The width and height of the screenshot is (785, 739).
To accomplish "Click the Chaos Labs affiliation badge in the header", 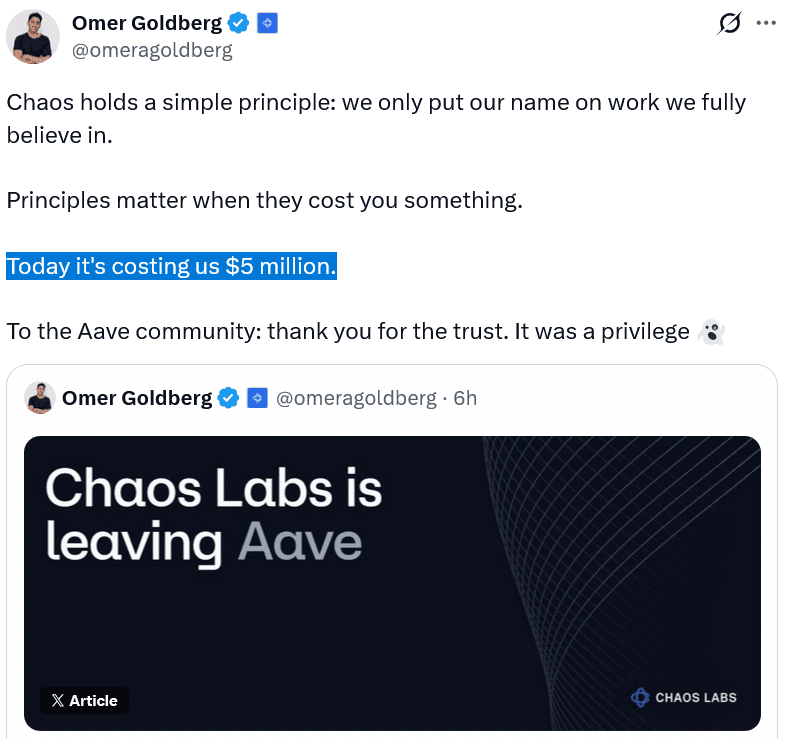I will 267,23.
